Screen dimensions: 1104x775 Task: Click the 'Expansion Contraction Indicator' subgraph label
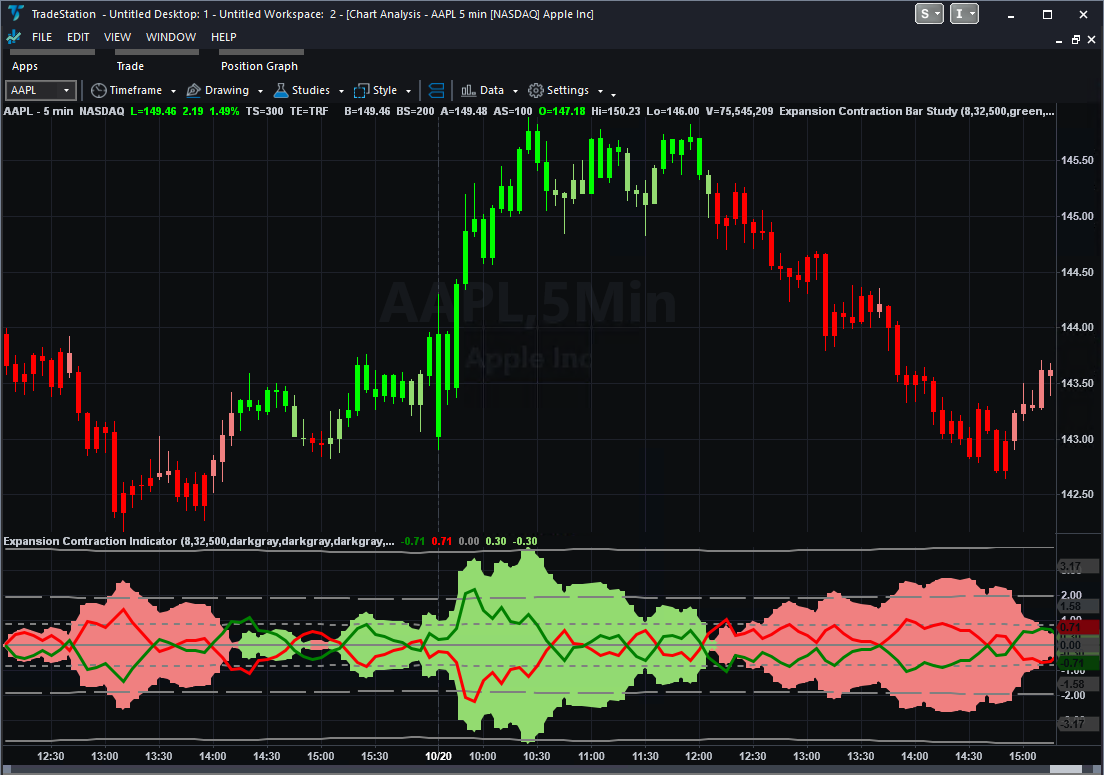point(90,541)
